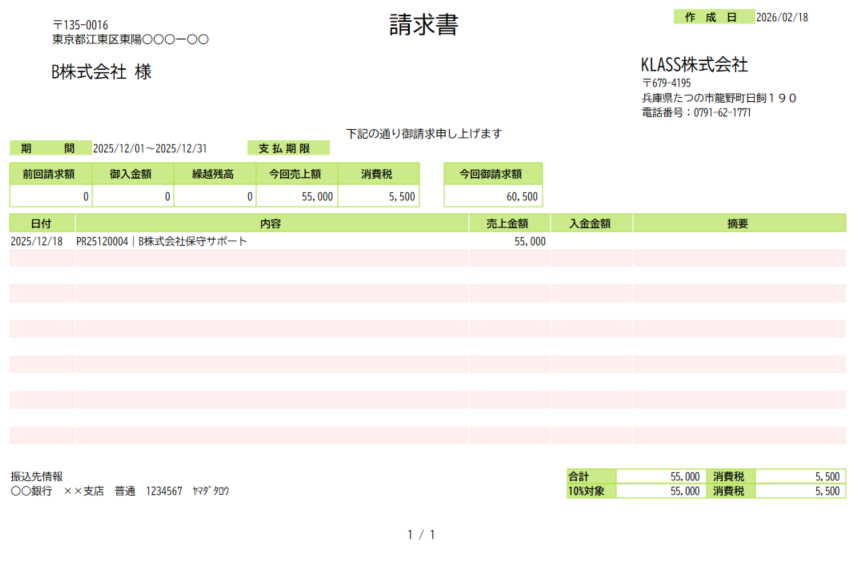
Task: Select the phone number 0791-62-1771 line
Action: (x=696, y=113)
